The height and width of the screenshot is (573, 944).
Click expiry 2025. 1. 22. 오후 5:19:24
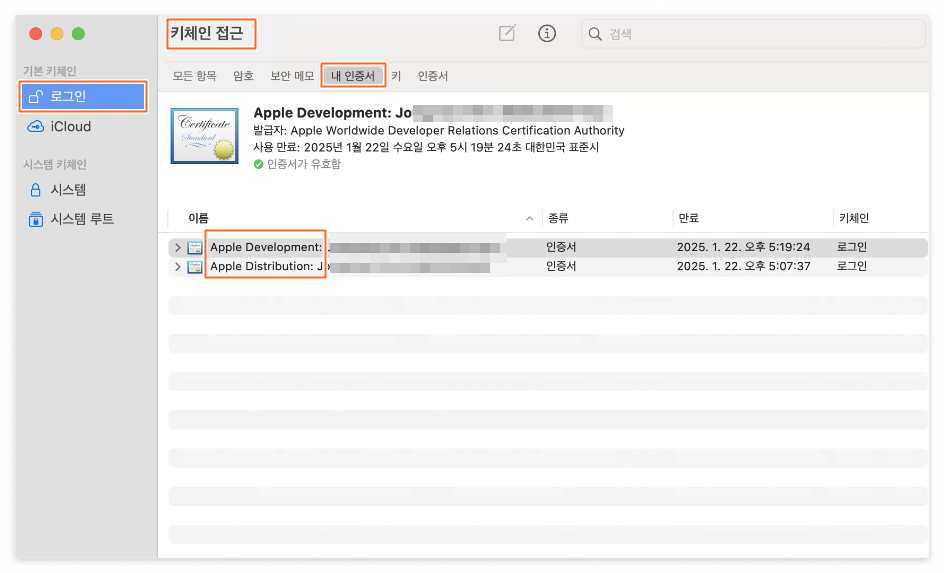tap(744, 247)
